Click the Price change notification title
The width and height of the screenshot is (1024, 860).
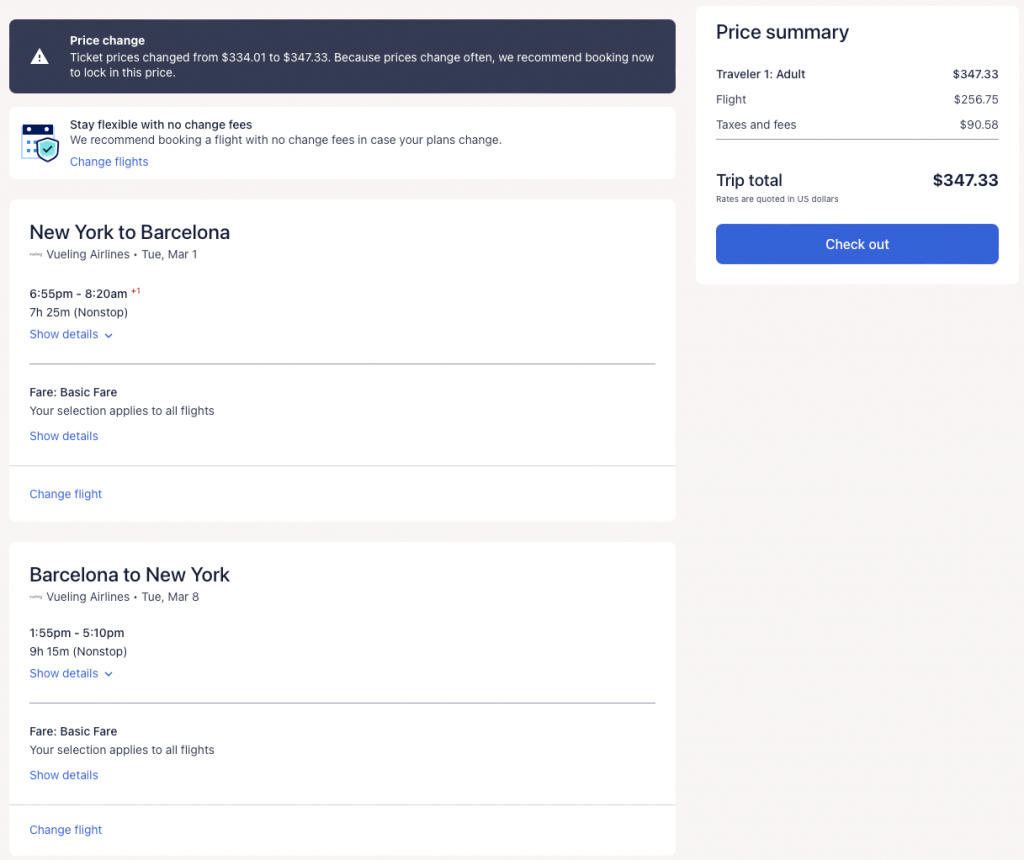pos(107,41)
